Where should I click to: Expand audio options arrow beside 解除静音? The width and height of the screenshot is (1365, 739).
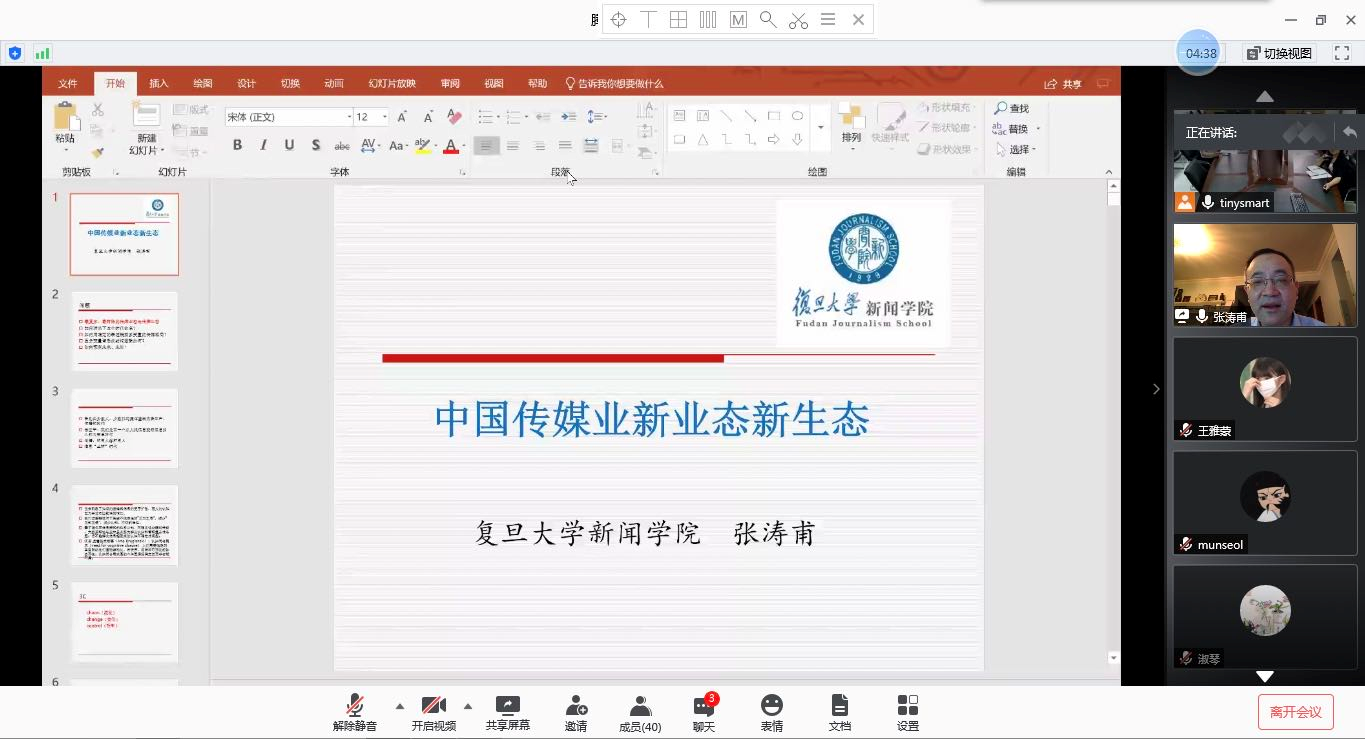click(x=400, y=706)
